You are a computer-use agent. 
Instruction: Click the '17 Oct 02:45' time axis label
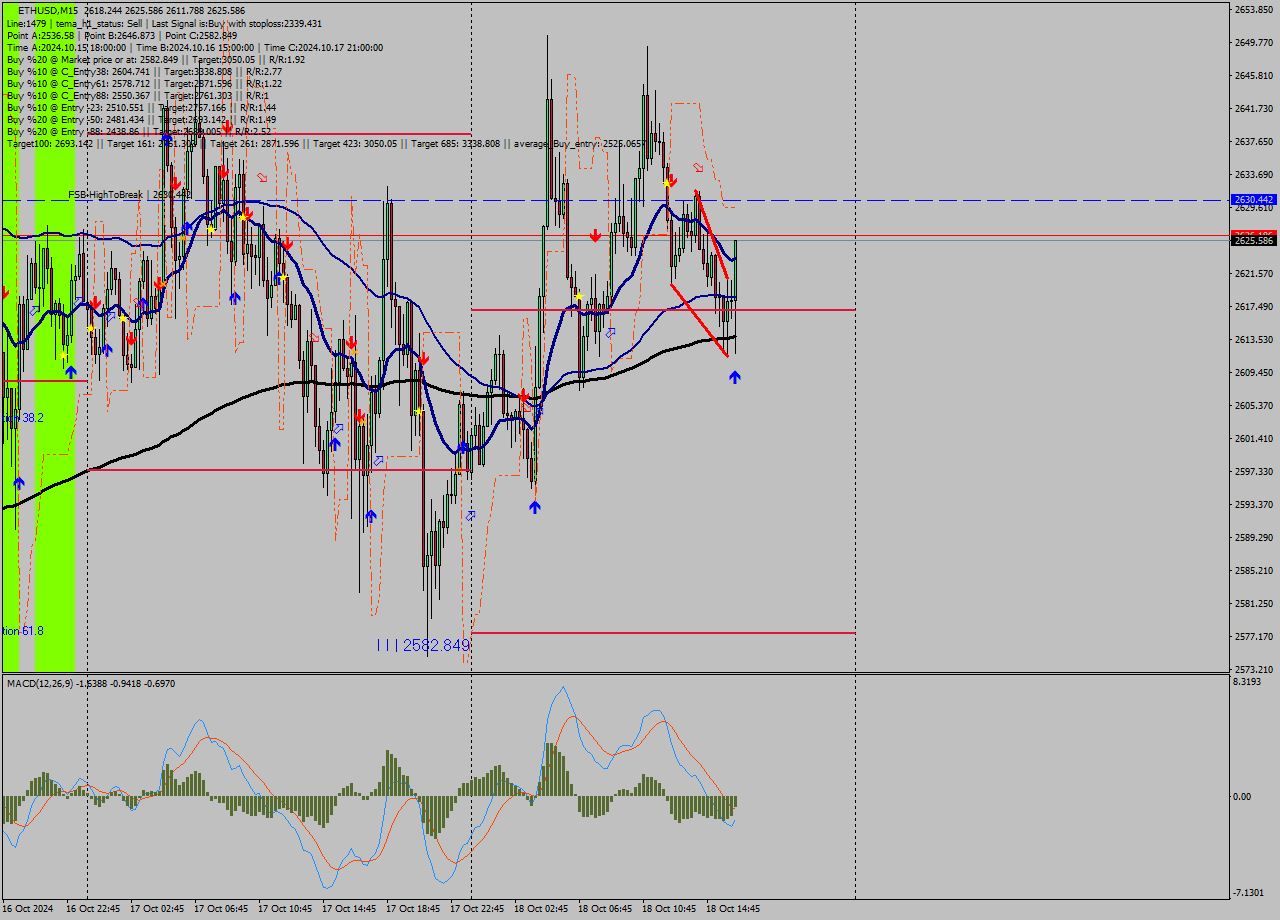point(157,909)
